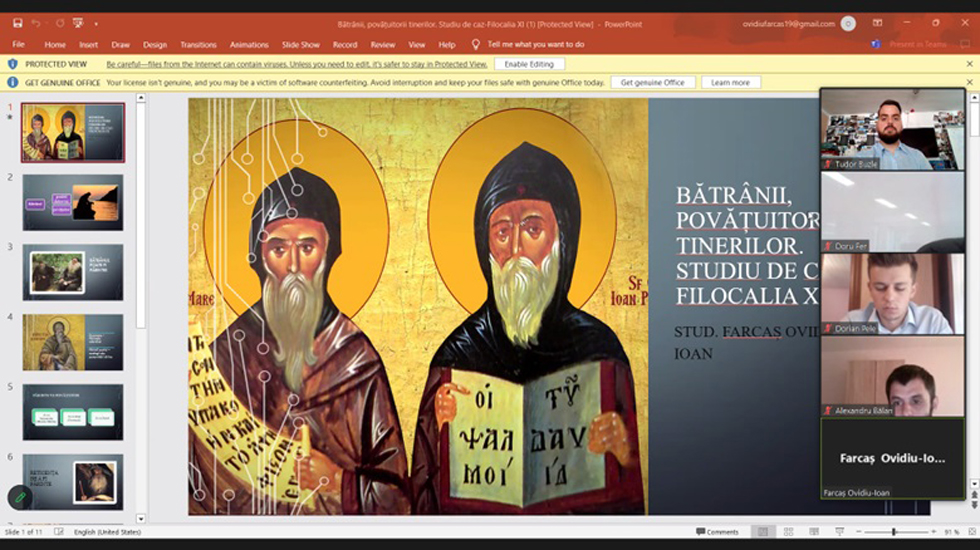
Task: Switch to Reading View icon
Action: click(x=814, y=532)
